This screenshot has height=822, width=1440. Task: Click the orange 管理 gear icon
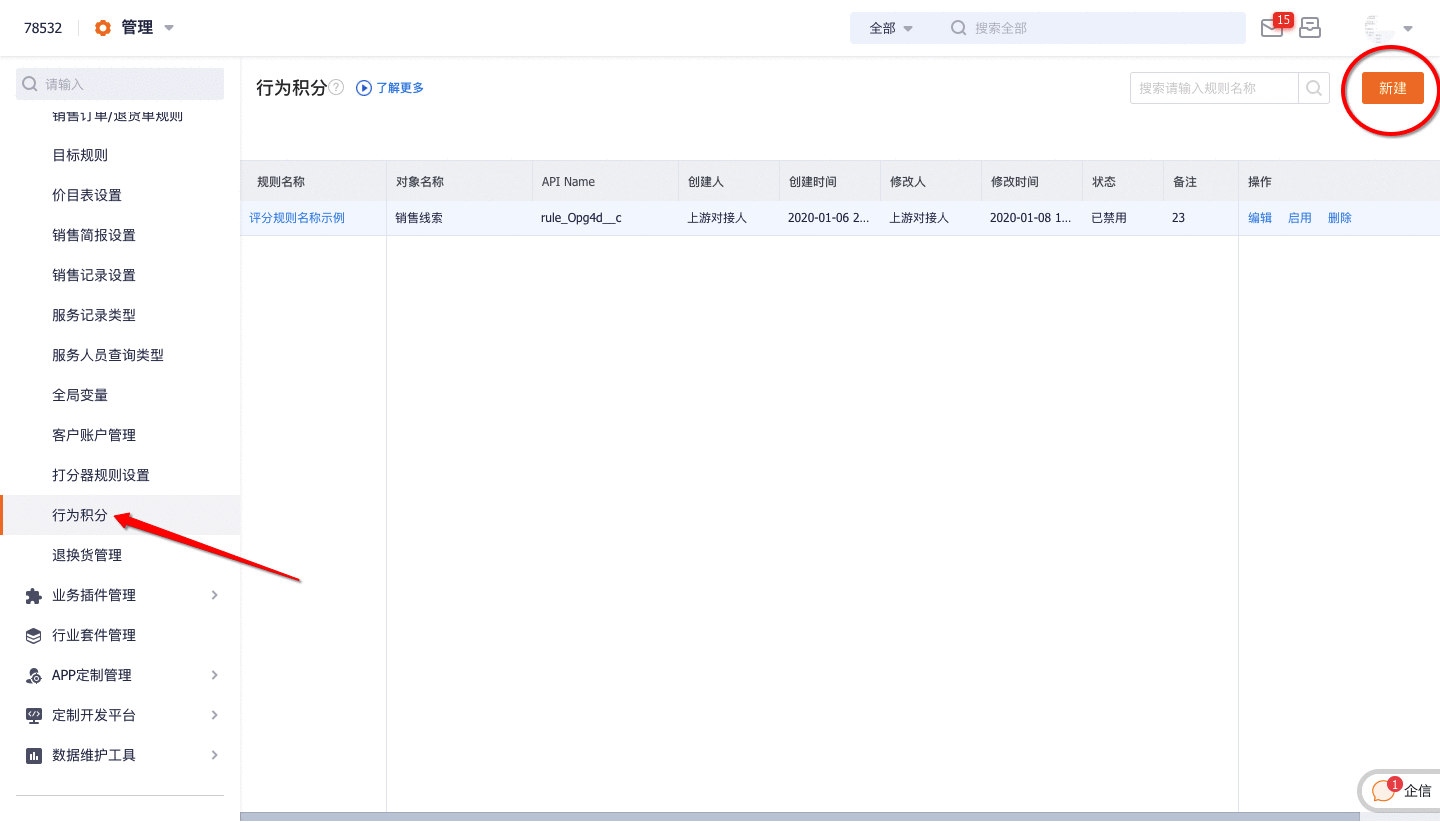coord(103,28)
